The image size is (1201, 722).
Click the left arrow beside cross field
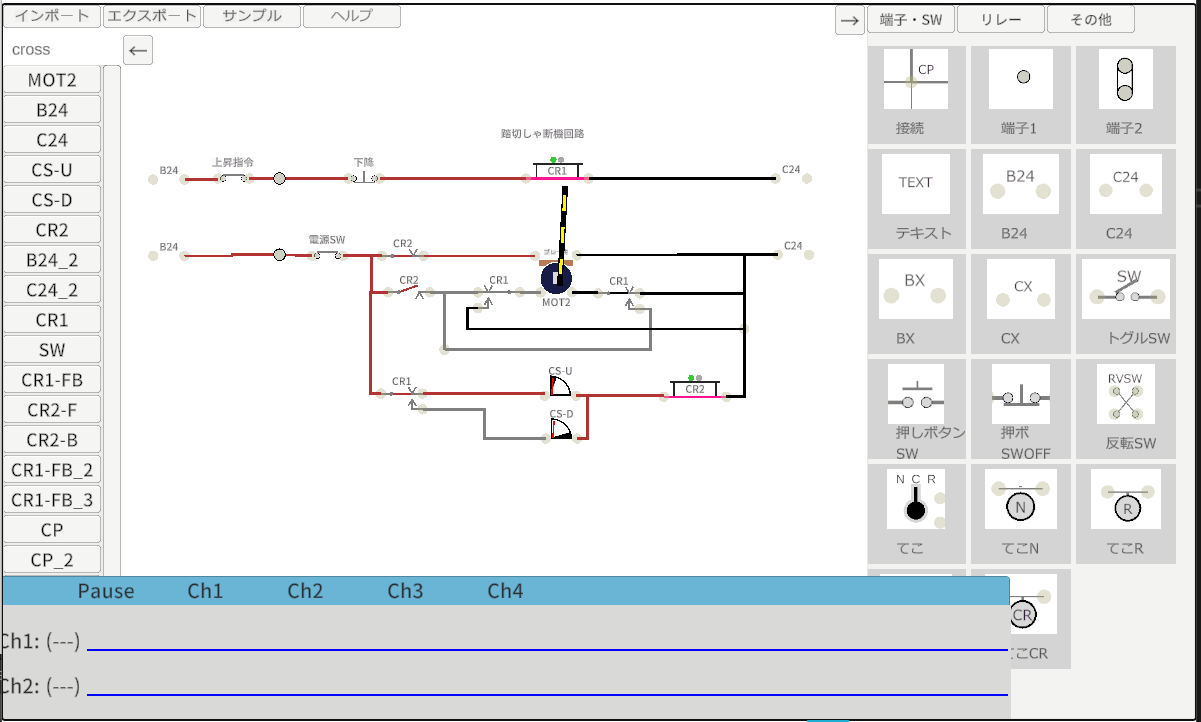tap(138, 50)
